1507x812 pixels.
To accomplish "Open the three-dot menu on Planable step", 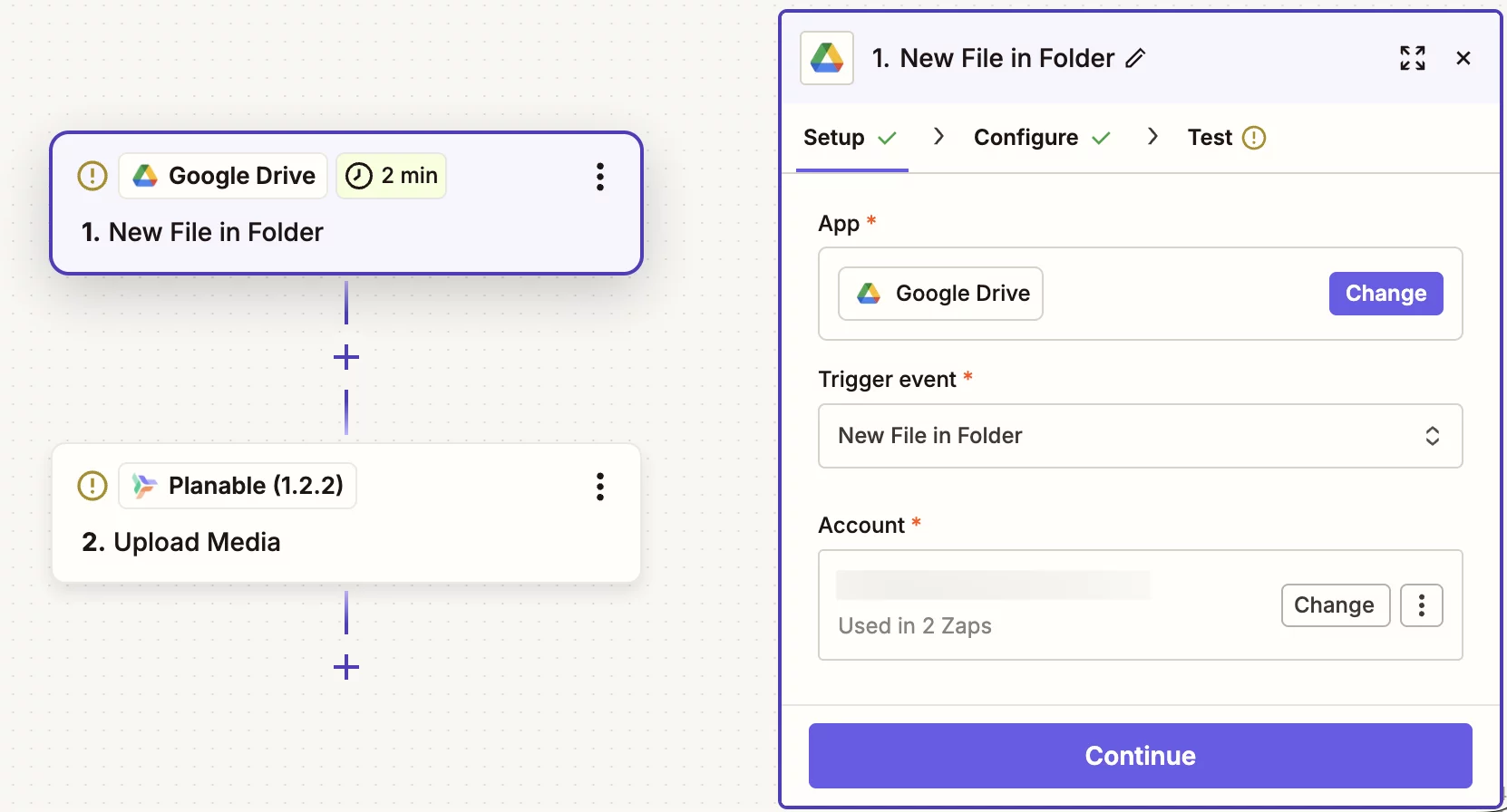I will click(x=599, y=487).
